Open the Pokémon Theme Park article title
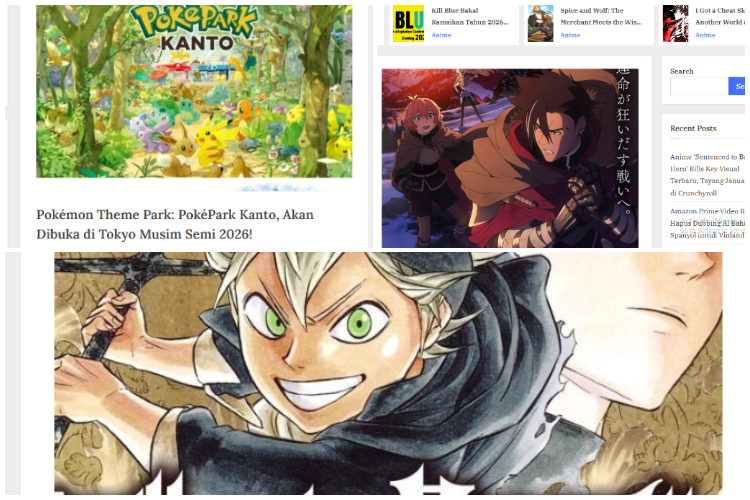The image size is (750, 500). coord(175,224)
